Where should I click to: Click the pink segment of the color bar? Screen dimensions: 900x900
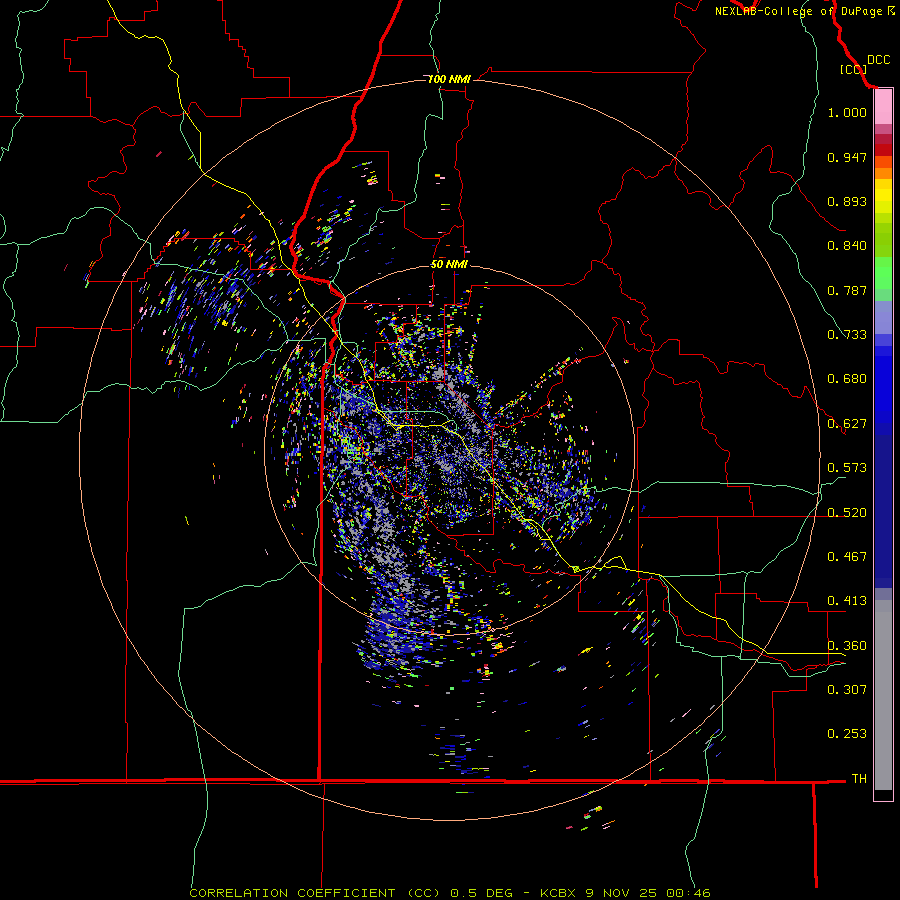tap(883, 107)
